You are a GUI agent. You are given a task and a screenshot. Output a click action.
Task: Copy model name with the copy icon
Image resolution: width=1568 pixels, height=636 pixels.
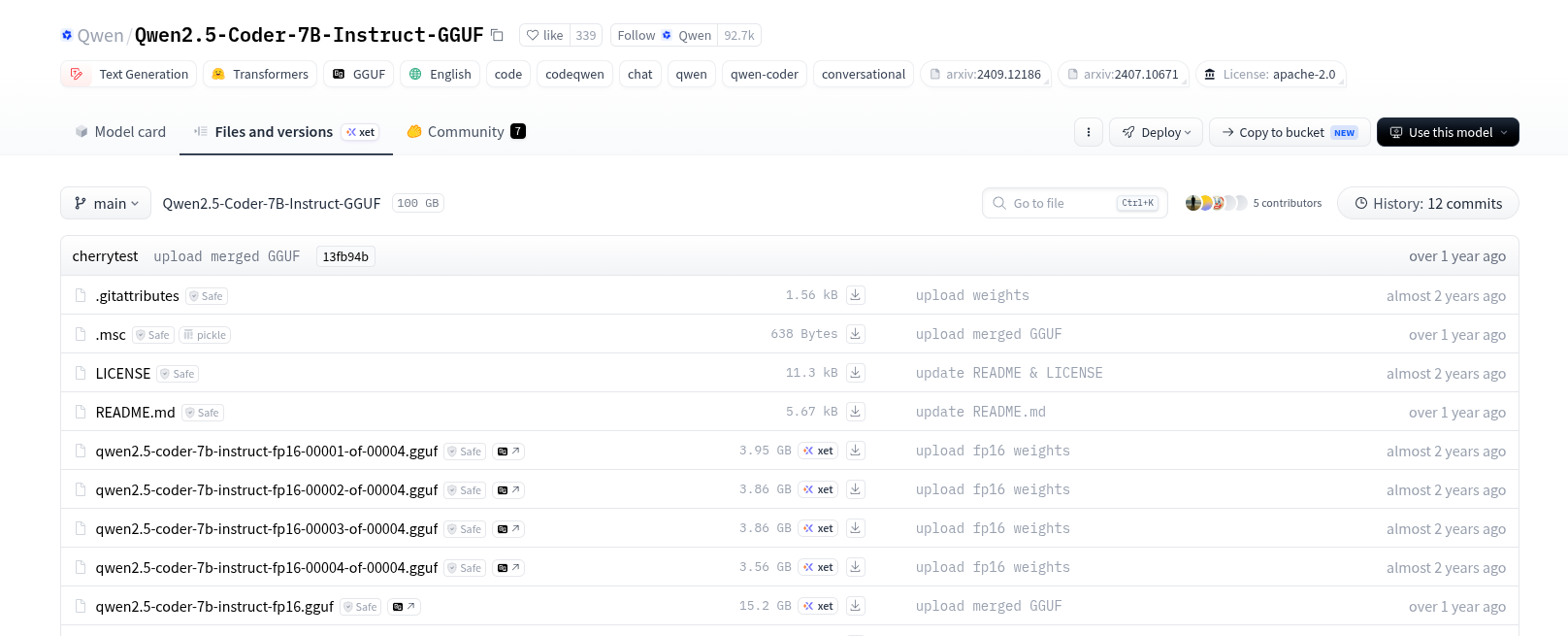pos(497,35)
